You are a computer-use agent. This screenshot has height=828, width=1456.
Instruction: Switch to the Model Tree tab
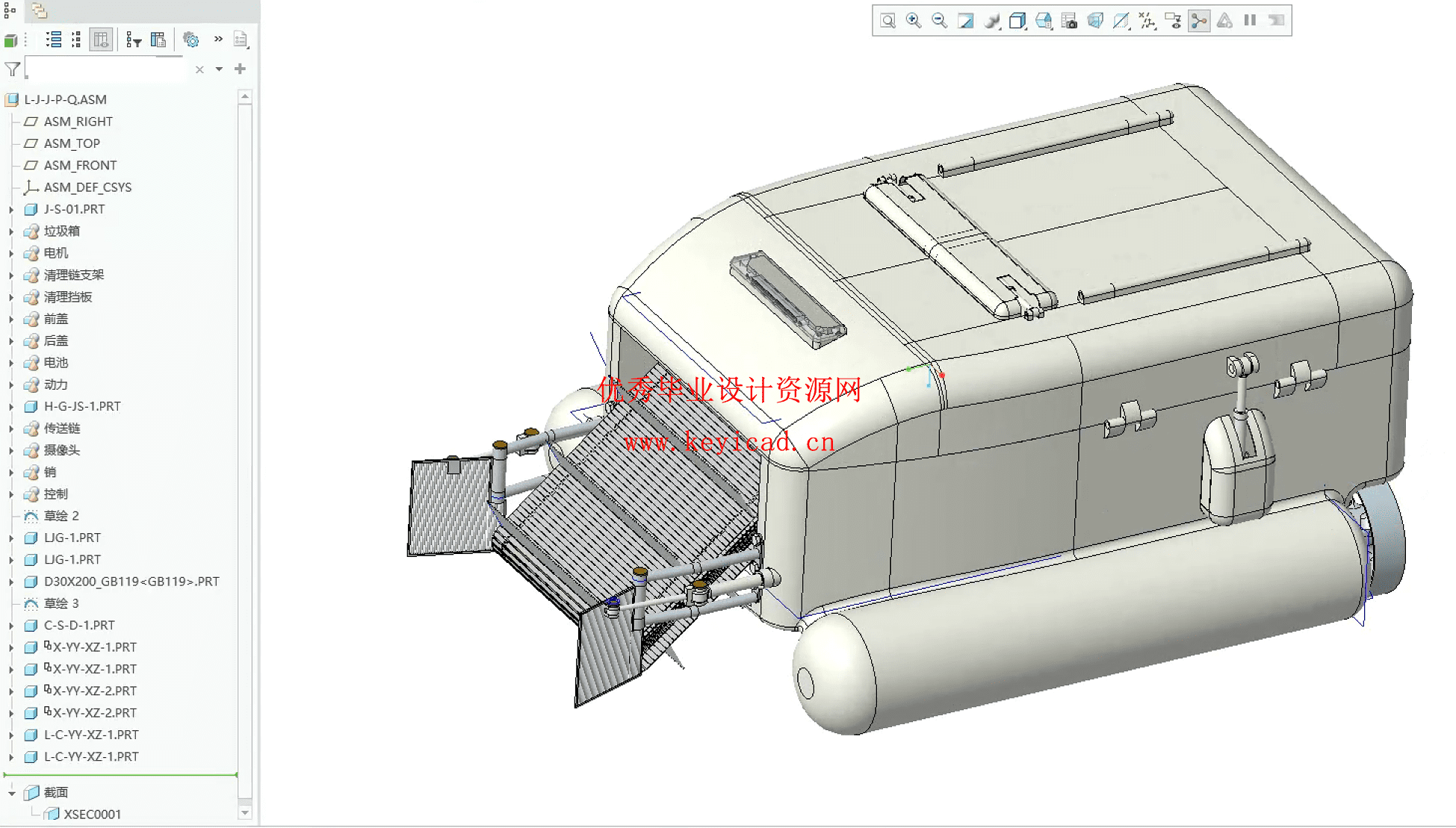click(x=10, y=10)
